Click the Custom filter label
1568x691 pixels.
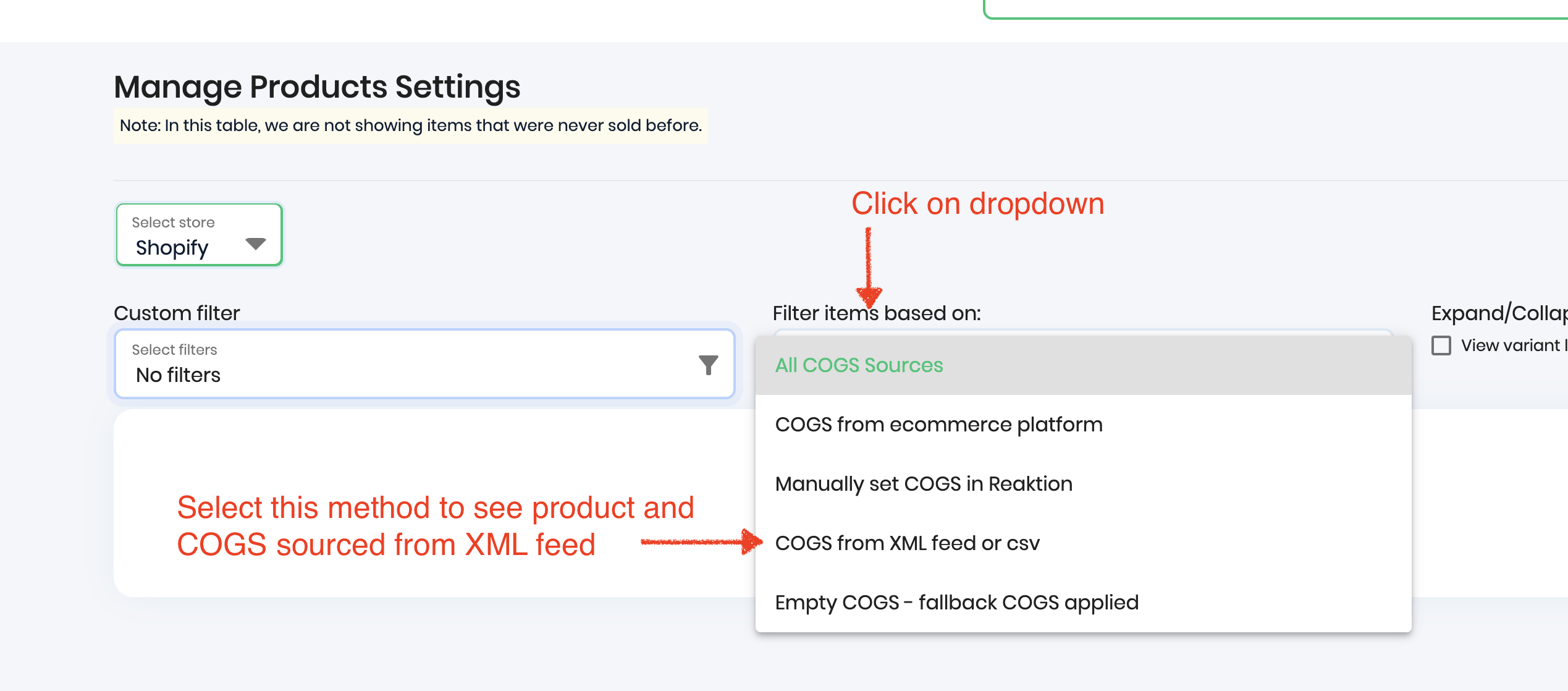[177, 313]
